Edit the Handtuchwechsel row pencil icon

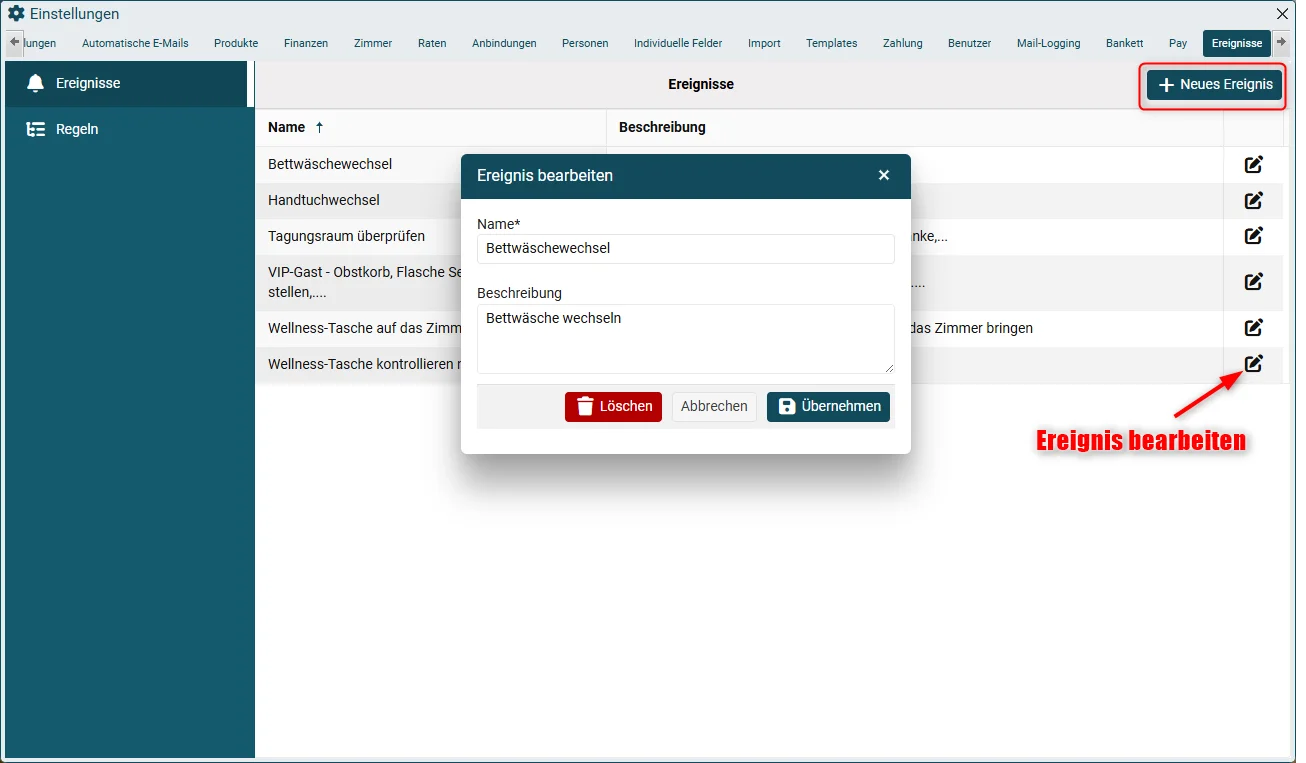click(1253, 200)
